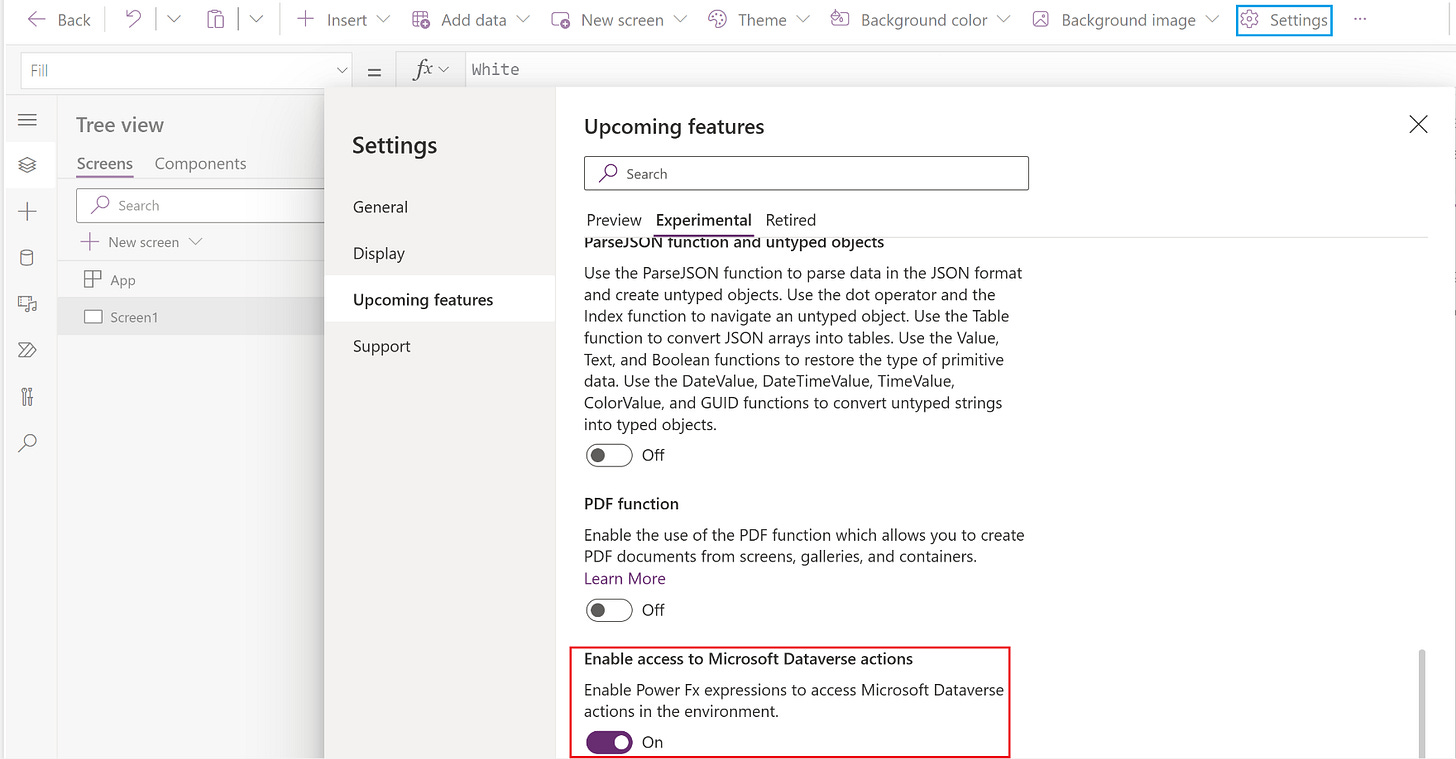Switch to the Components tab
Image resolution: width=1456 pixels, height=759 pixels.
(200, 164)
